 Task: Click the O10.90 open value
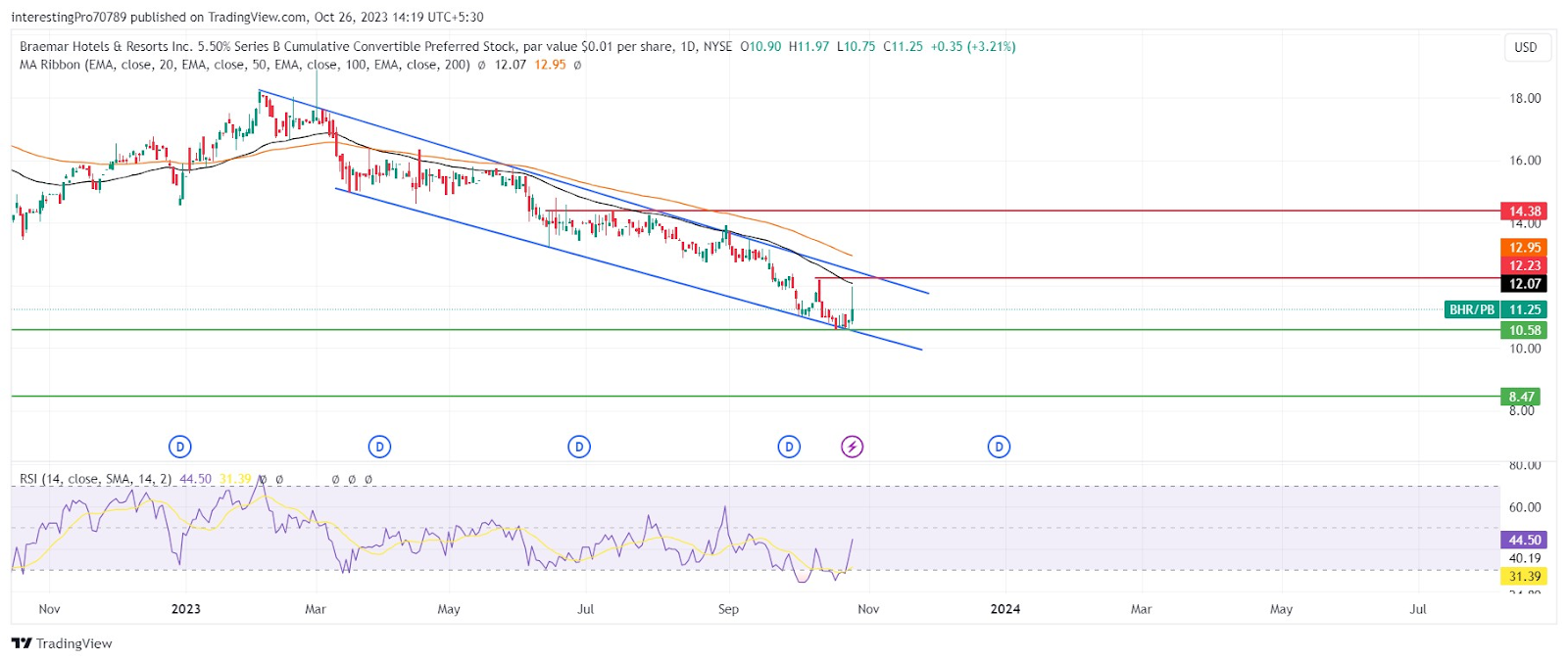(x=760, y=46)
